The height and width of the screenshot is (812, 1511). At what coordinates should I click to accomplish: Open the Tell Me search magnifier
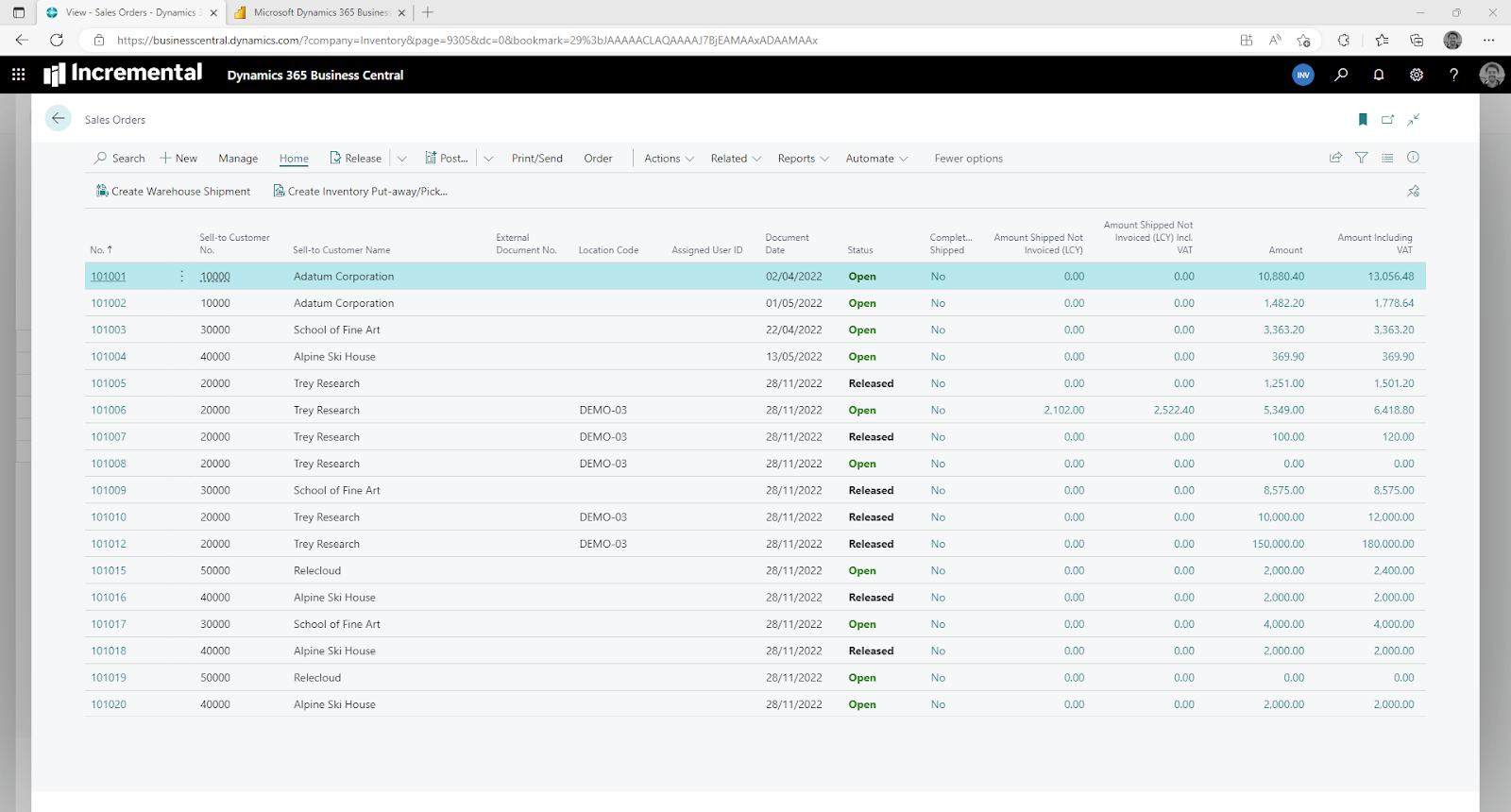[x=1341, y=75]
